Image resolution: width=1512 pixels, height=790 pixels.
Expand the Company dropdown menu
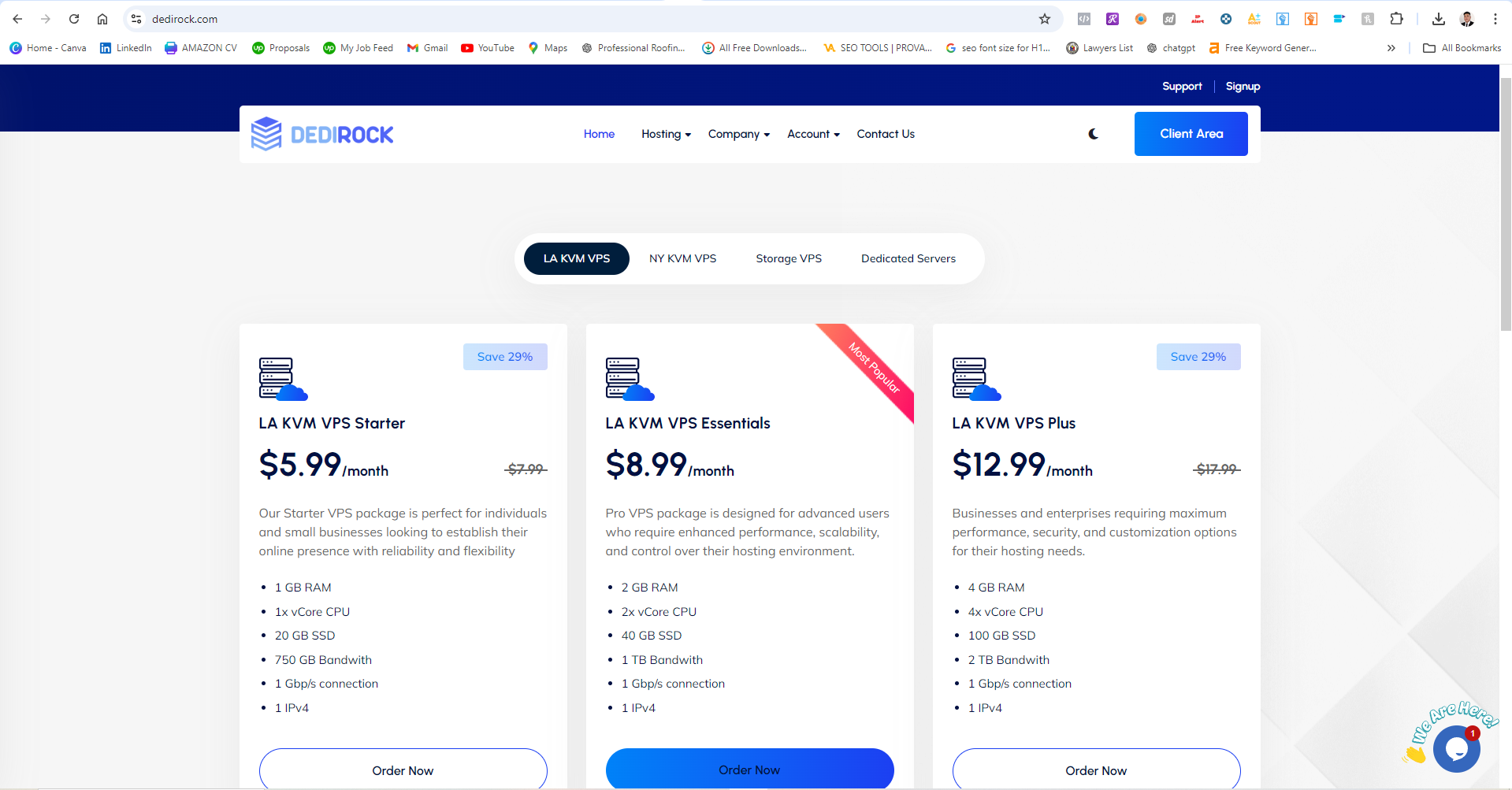pos(738,134)
